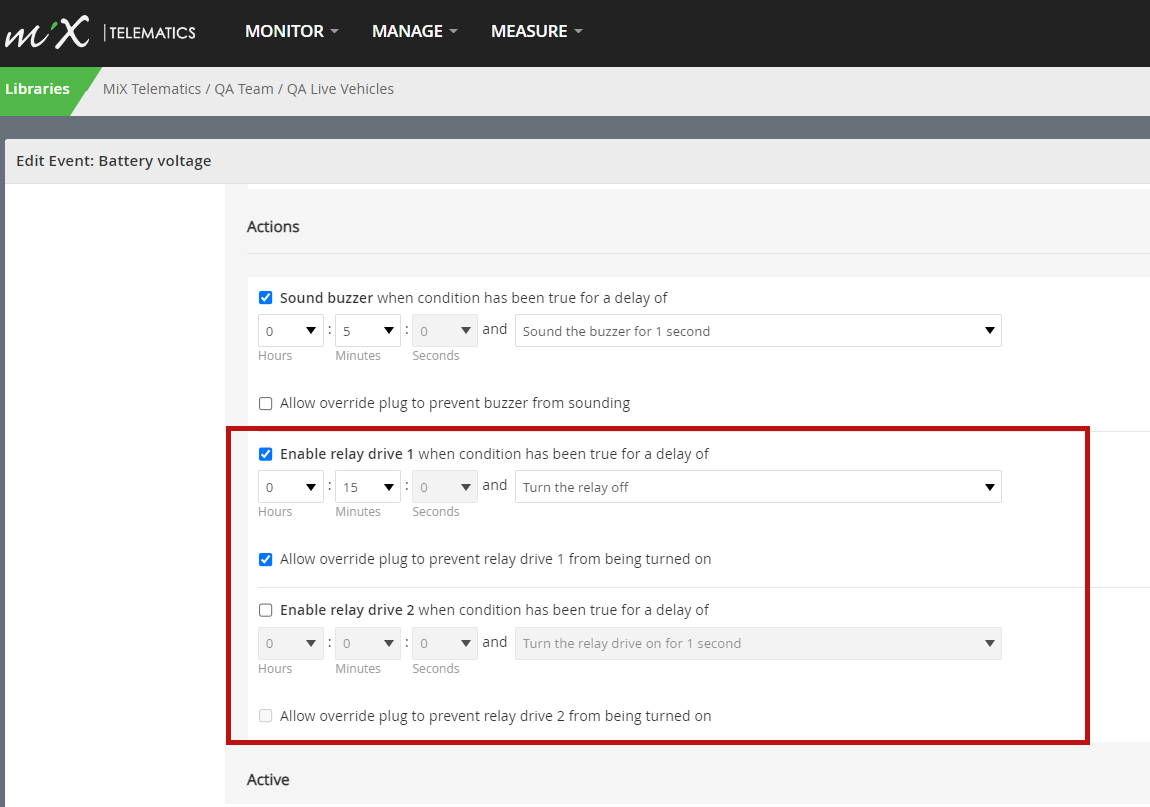Open relay drive 2 Hours dropdown
This screenshot has height=807, width=1150.
(x=290, y=643)
